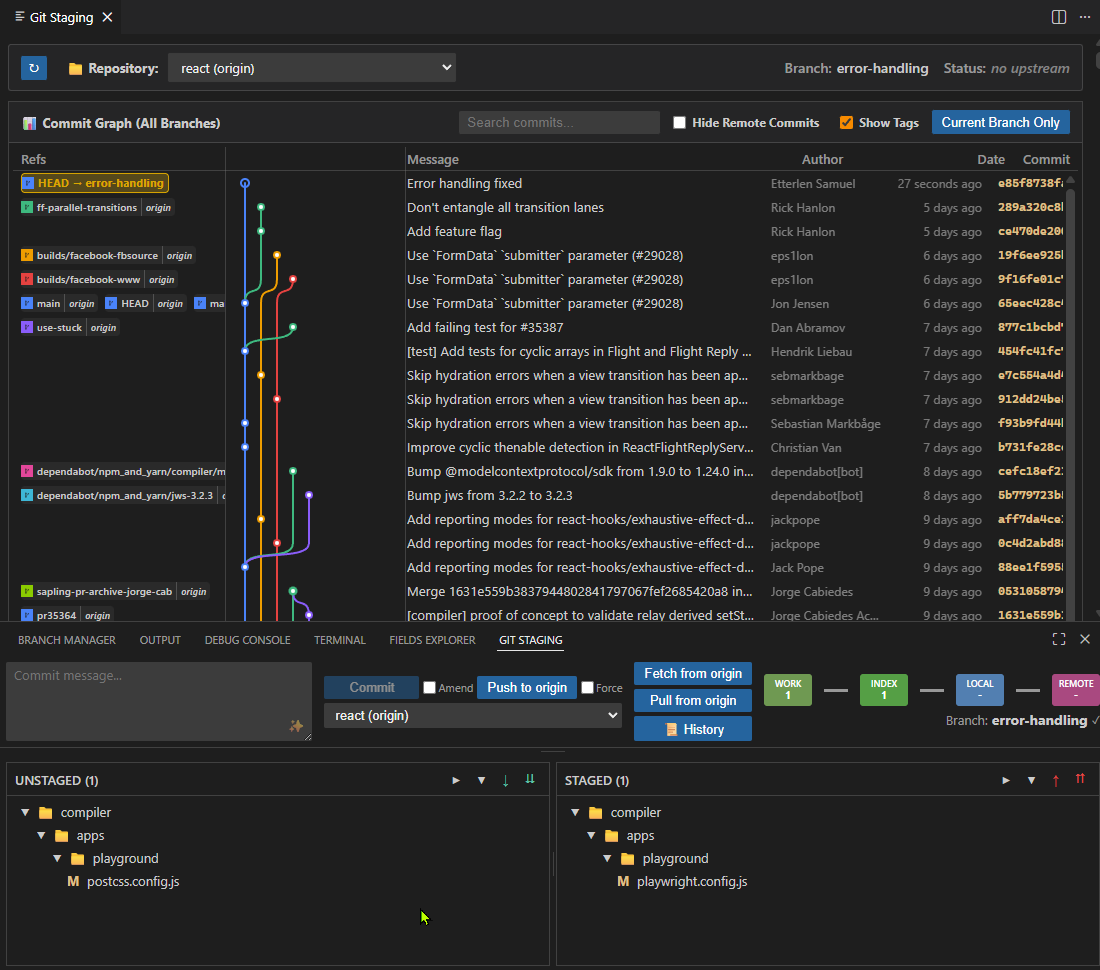Collapse all in Staged panel triangle icon

(x=1031, y=780)
